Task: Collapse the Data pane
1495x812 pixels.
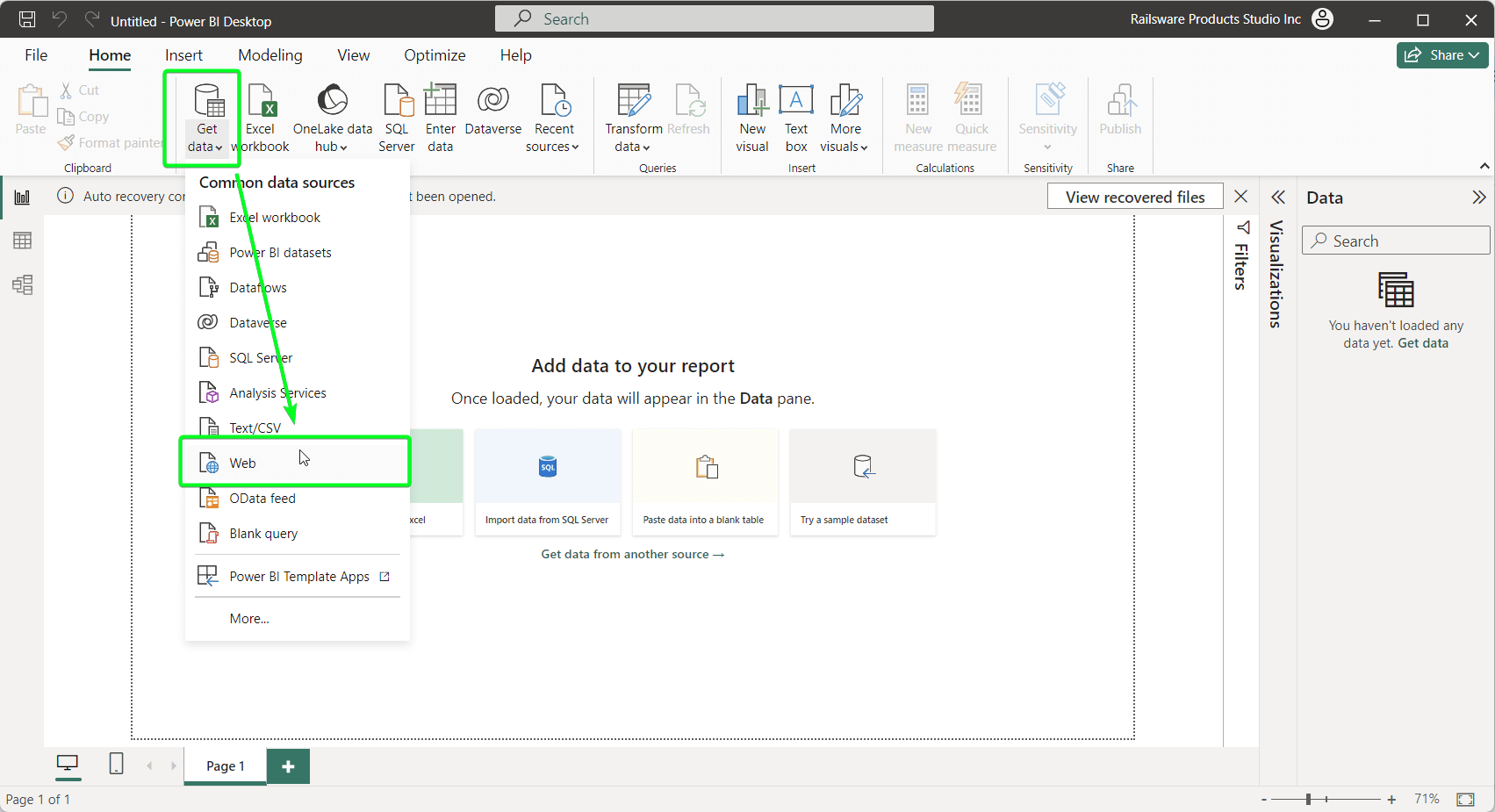Action: coord(1479,198)
